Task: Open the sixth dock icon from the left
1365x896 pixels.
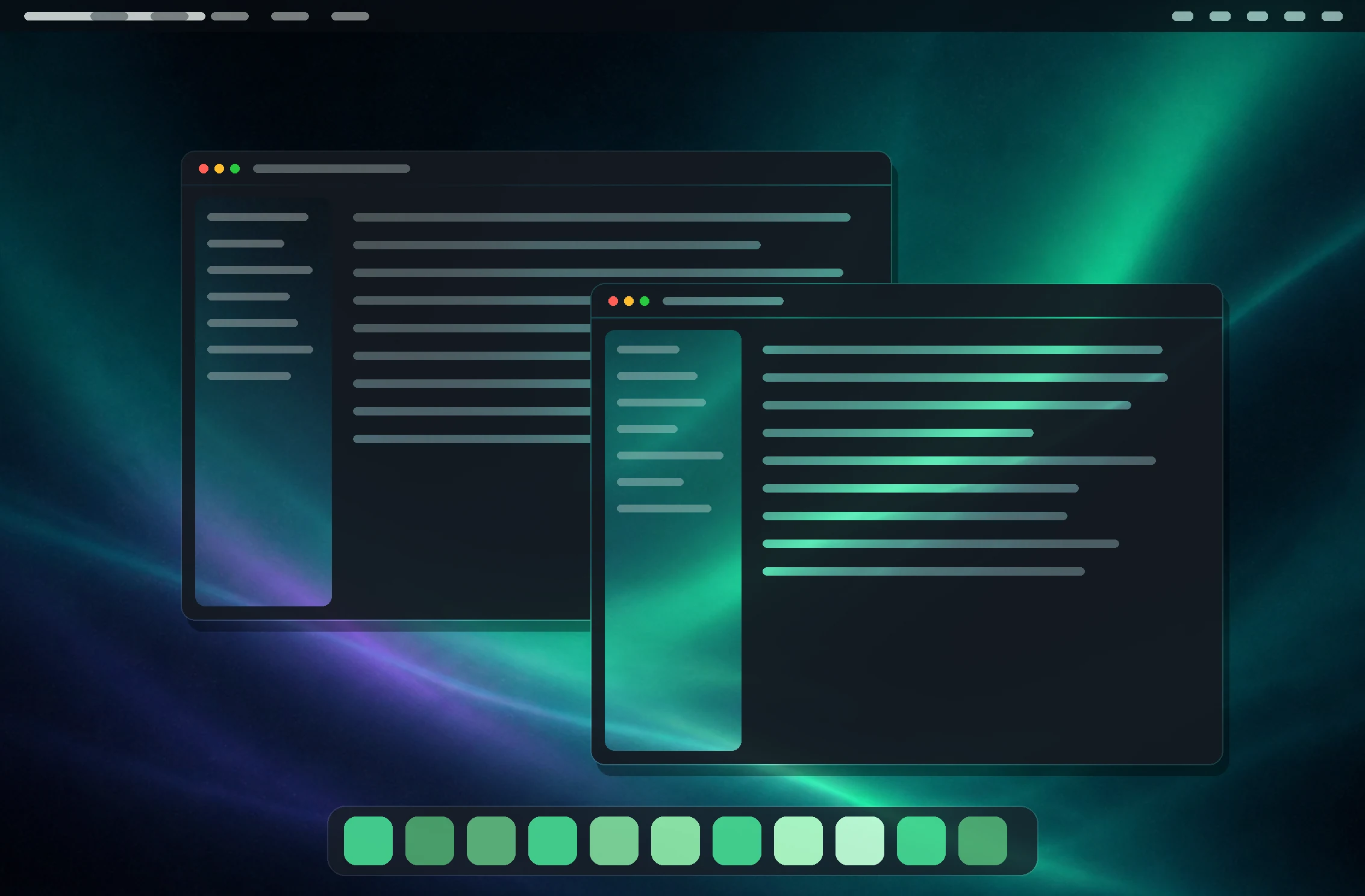Action: [675, 841]
